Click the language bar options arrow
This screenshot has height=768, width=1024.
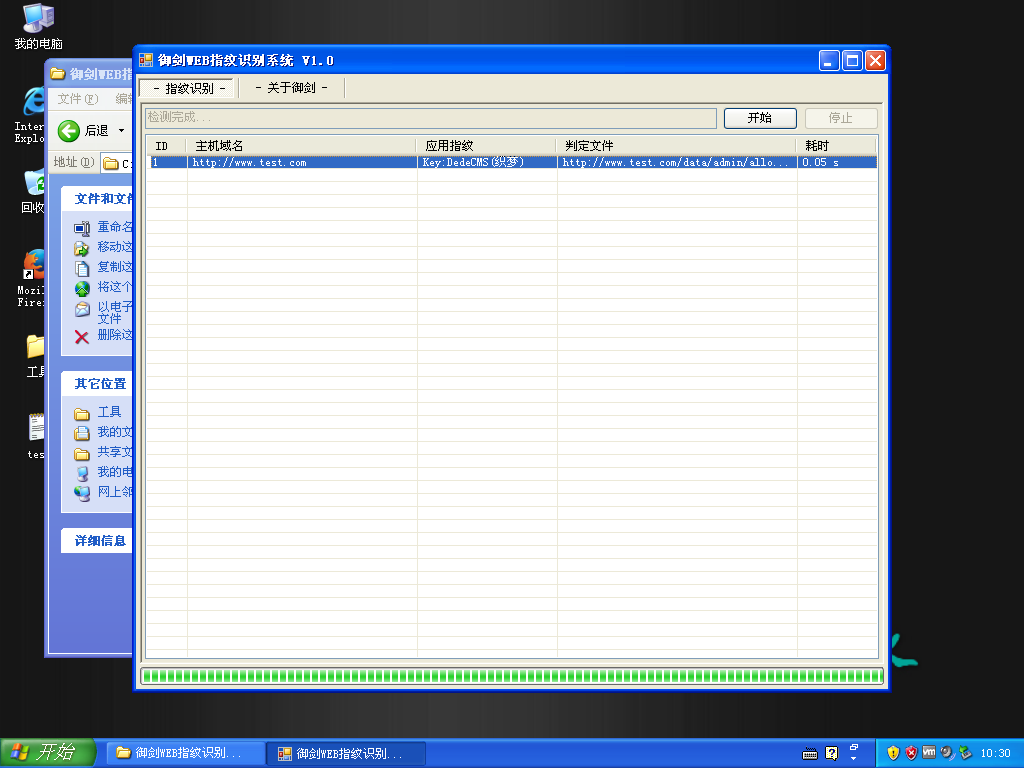pos(854,758)
